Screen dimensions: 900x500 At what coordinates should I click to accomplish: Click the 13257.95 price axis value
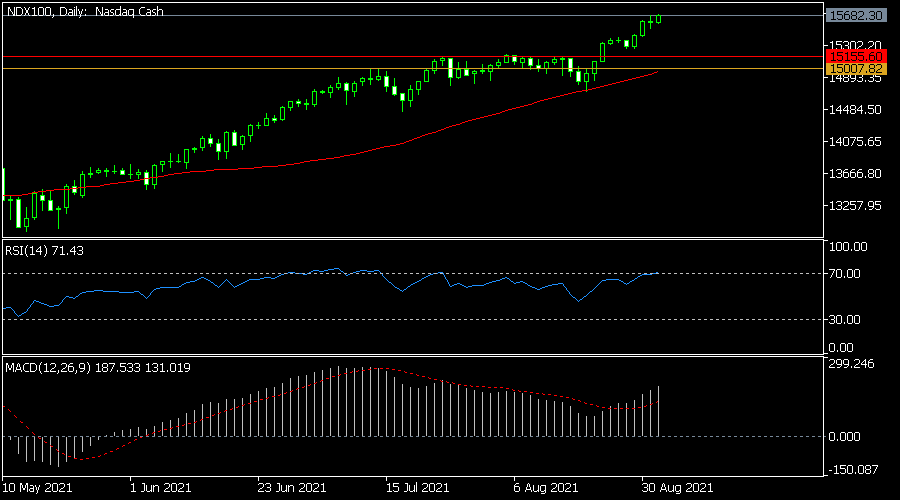point(855,206)
